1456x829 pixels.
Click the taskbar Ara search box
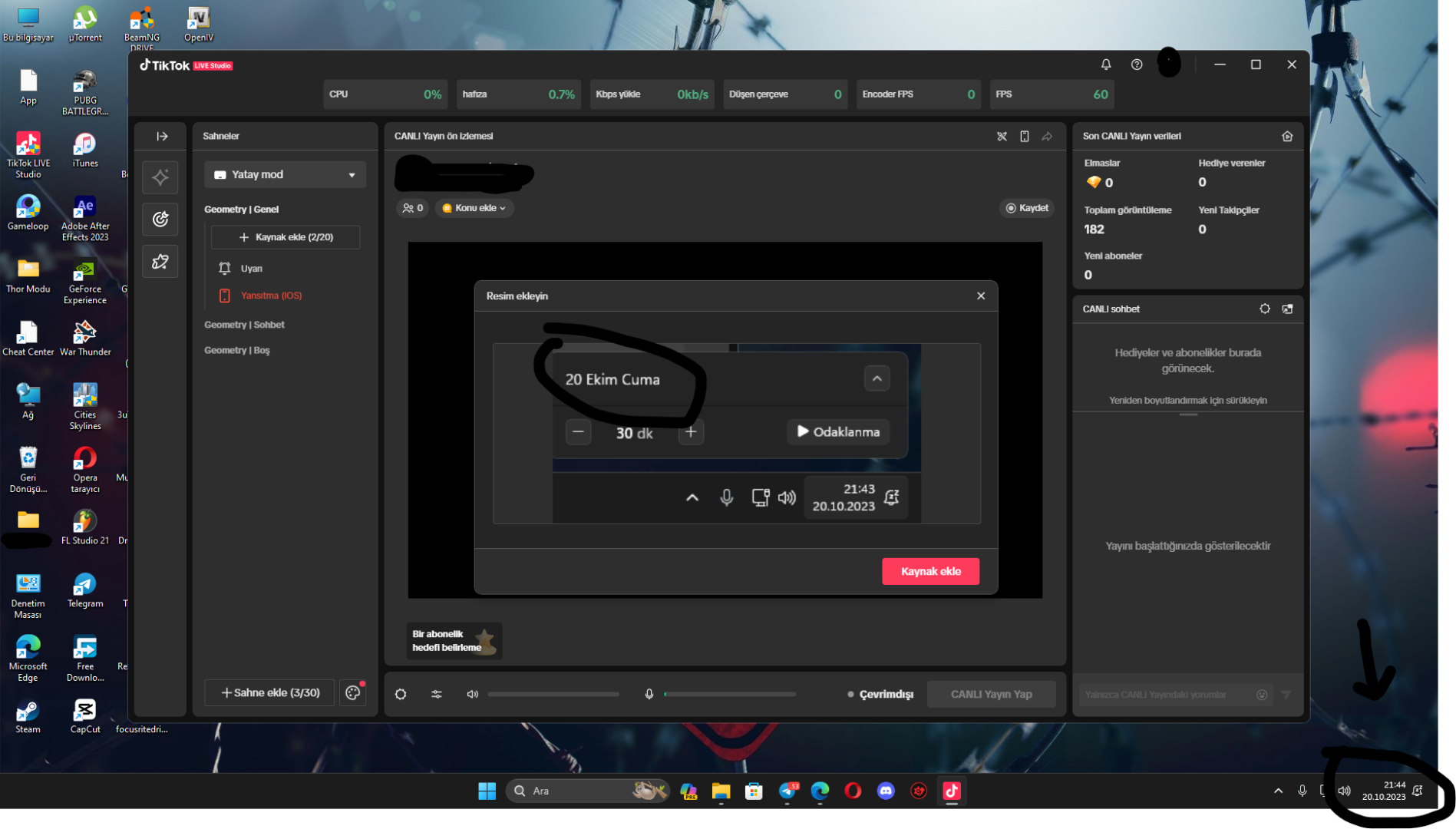click(x=587, y=791)
